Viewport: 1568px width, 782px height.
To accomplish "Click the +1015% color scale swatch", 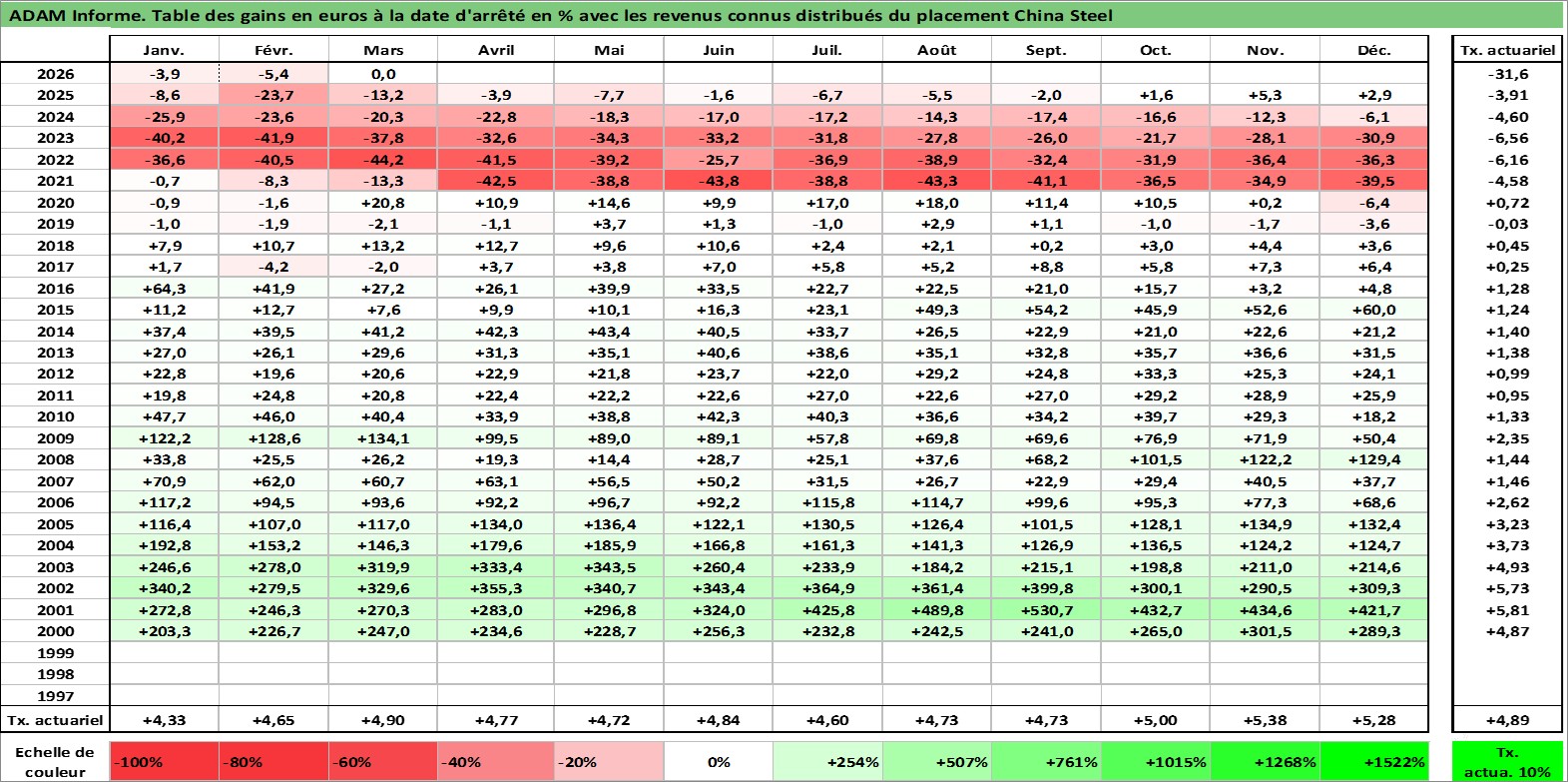I will [1156, 762].
